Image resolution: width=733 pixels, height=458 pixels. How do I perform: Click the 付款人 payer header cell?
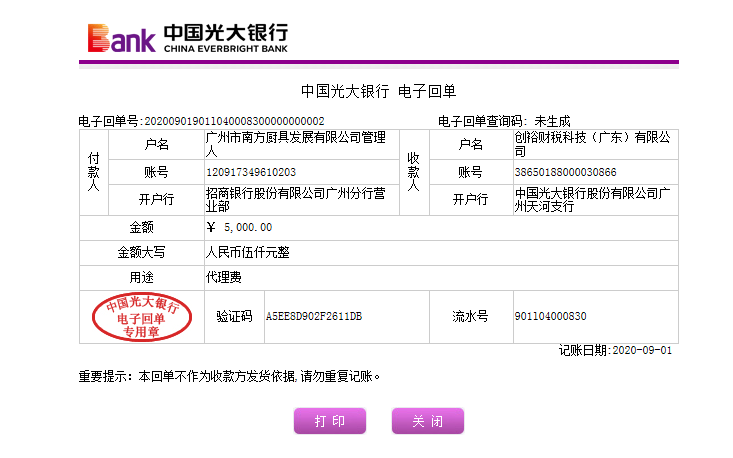point(94,172)
